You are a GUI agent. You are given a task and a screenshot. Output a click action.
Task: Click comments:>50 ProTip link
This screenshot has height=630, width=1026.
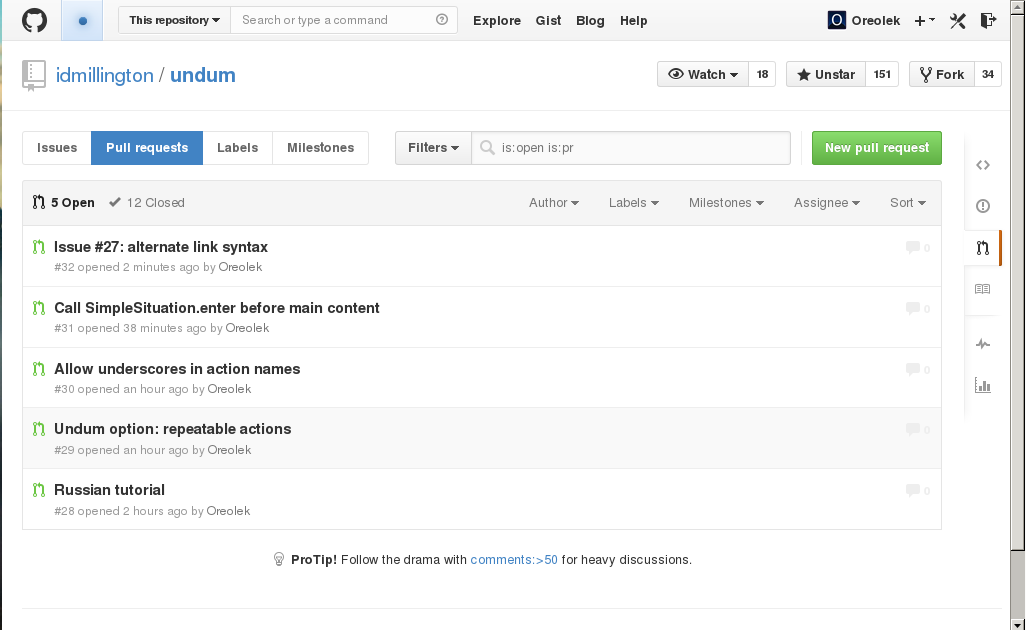[x=514, y=560]
